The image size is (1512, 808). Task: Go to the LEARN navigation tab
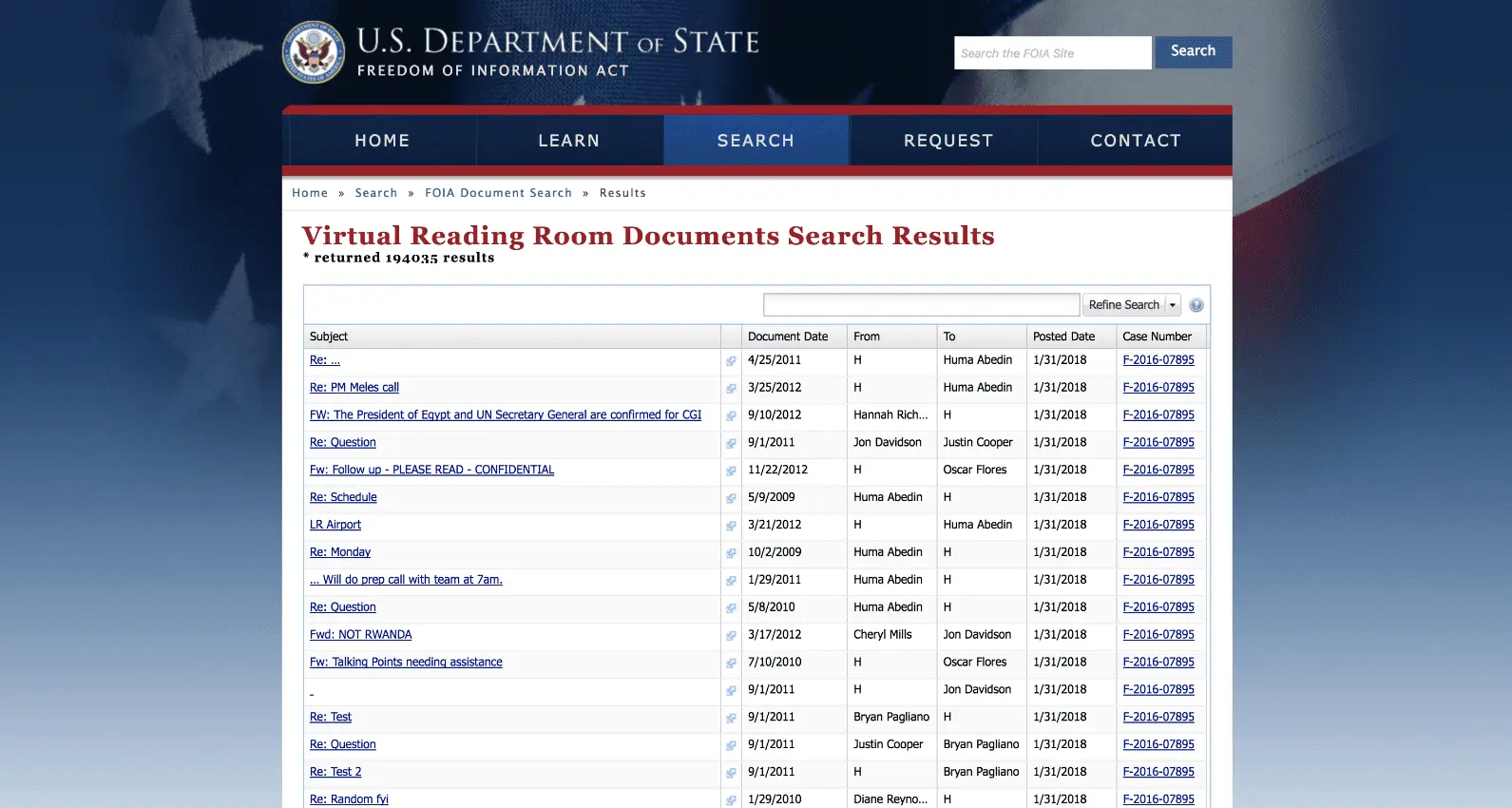(568, 141)
